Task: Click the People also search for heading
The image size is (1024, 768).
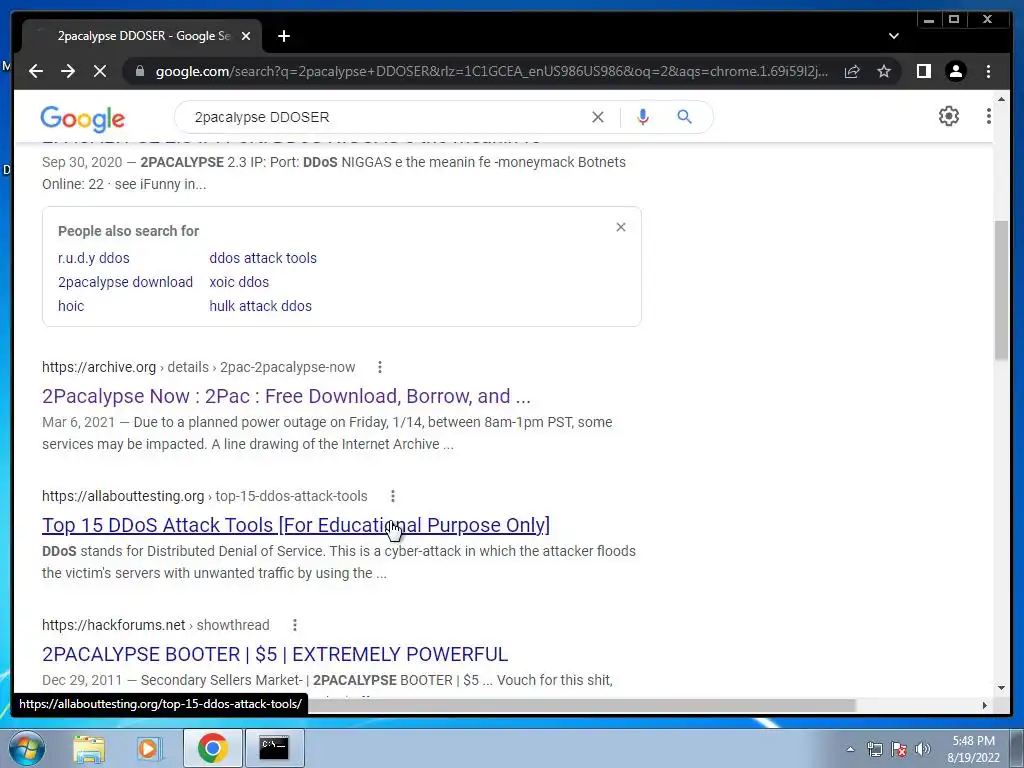Action: click(128, 231)
